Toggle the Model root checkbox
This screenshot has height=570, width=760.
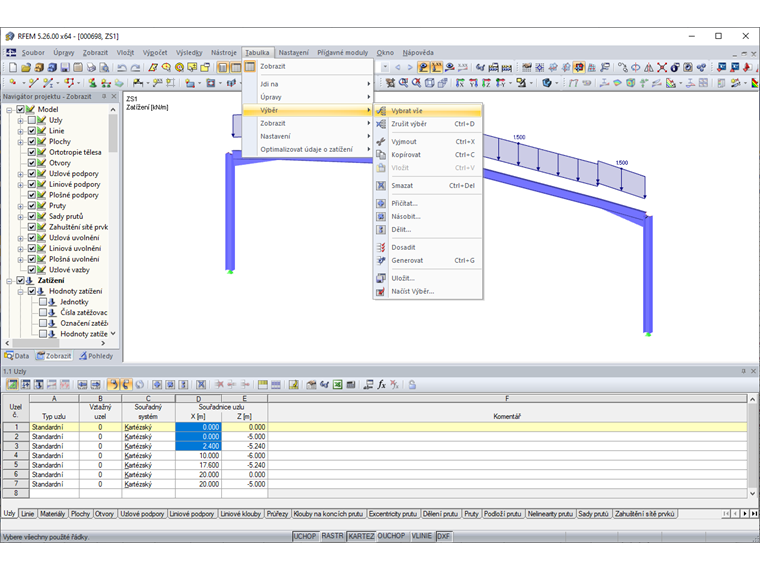(20, 109)
